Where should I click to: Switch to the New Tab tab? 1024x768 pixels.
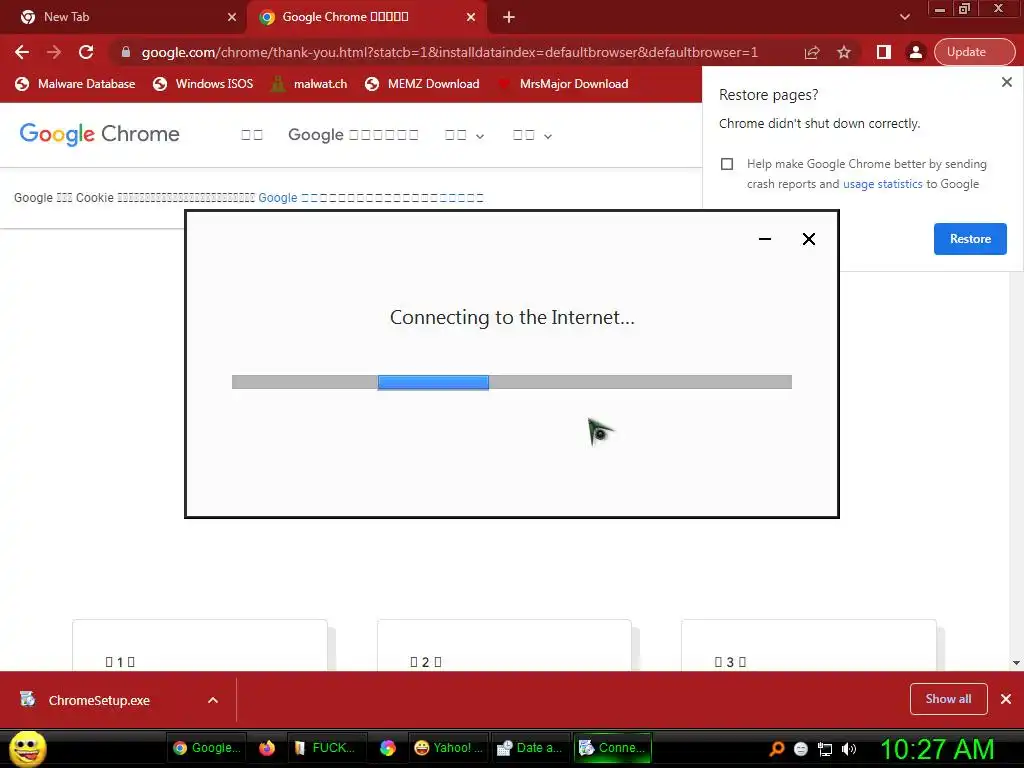(x=124, y=17)
